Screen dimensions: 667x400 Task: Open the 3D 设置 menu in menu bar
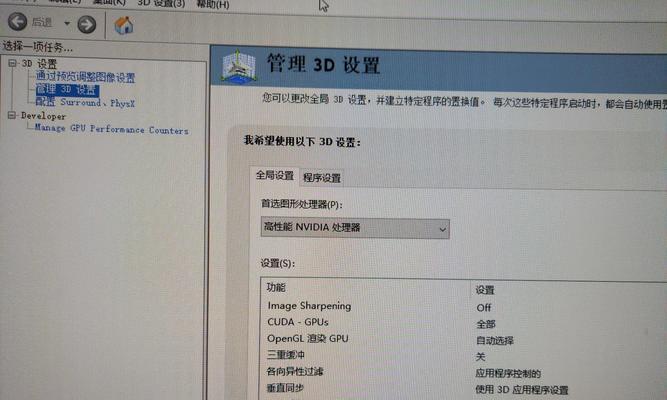tap(161, 4)
